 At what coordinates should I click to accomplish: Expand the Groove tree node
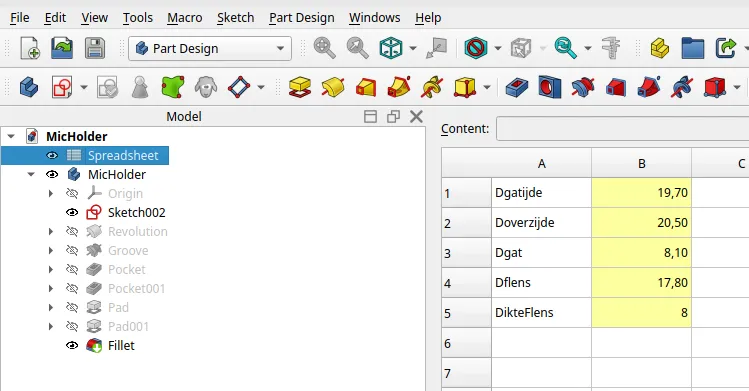(x=51, y=251)
